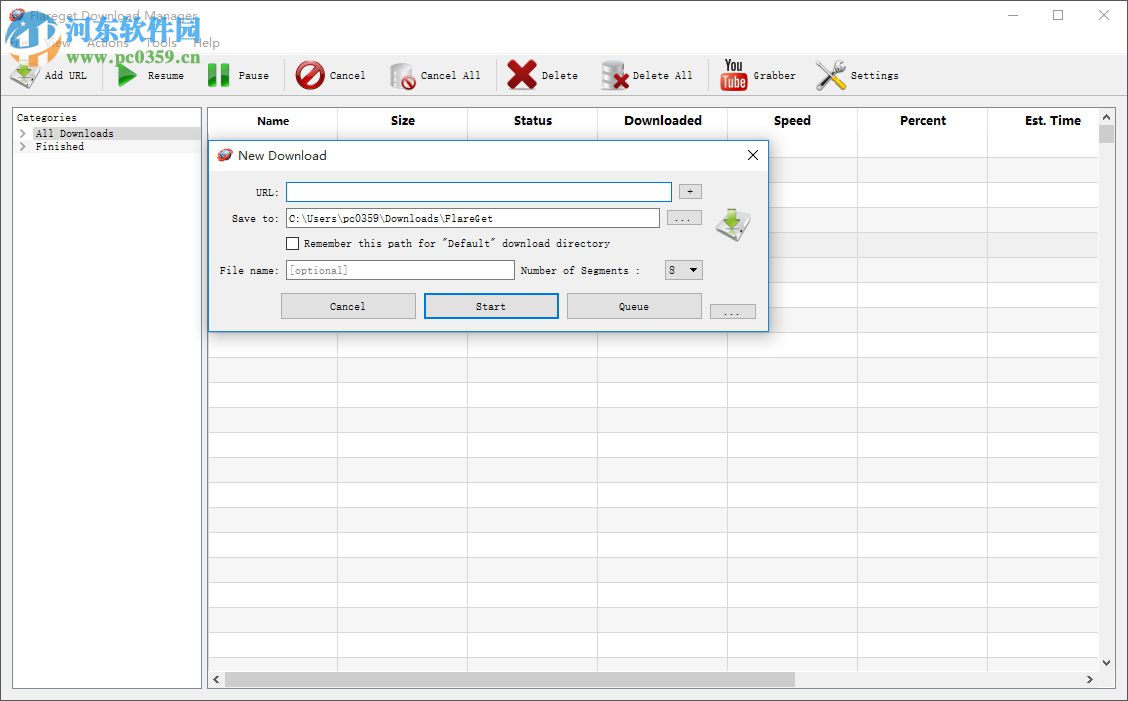Screen dimensions: 1128x701
Task: Focus the URL input field
Action: click(x=478, y=191)
